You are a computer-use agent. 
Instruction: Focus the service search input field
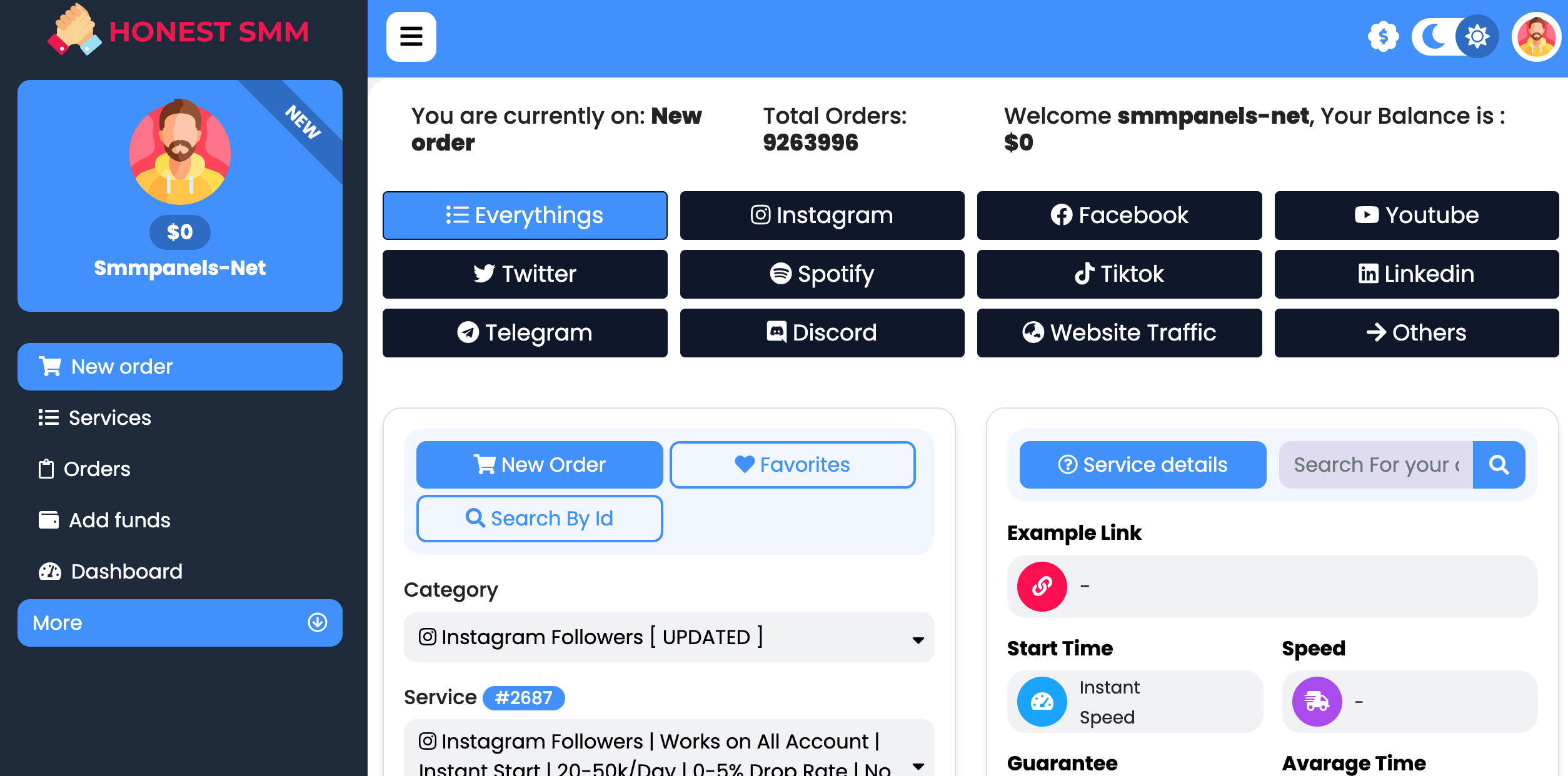click(1375, 465)
